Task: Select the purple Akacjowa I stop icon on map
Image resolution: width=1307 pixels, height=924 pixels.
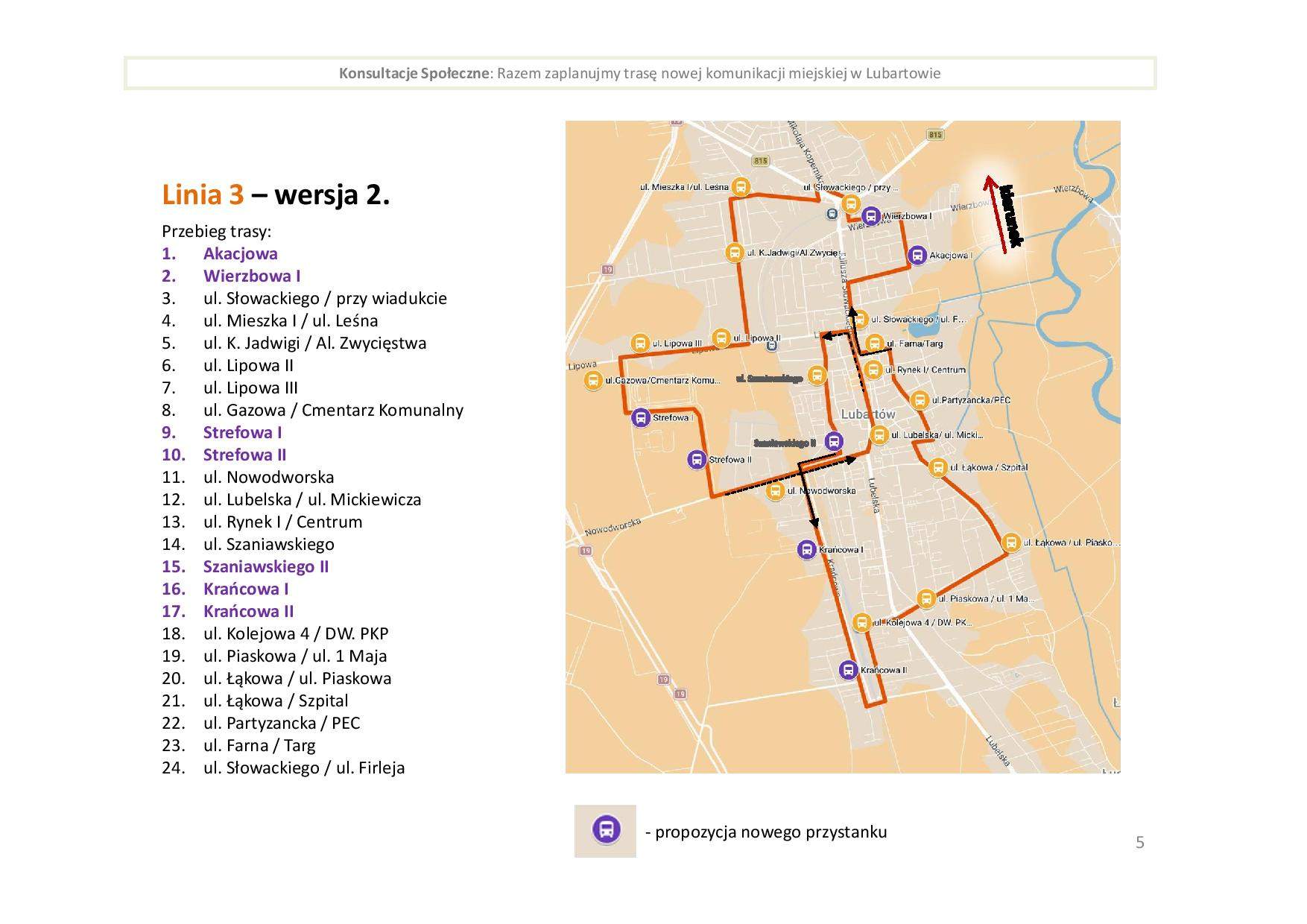Action: tap(918, 256)
